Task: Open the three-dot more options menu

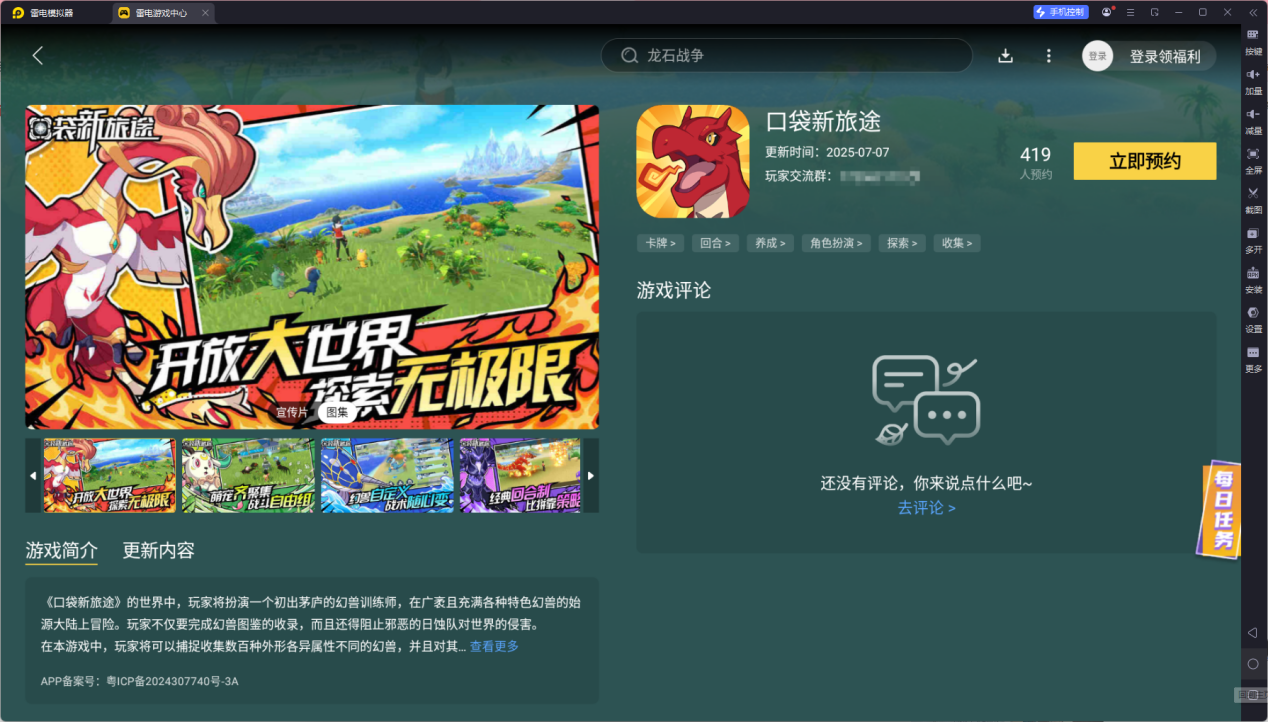Action: point(1048,56)
